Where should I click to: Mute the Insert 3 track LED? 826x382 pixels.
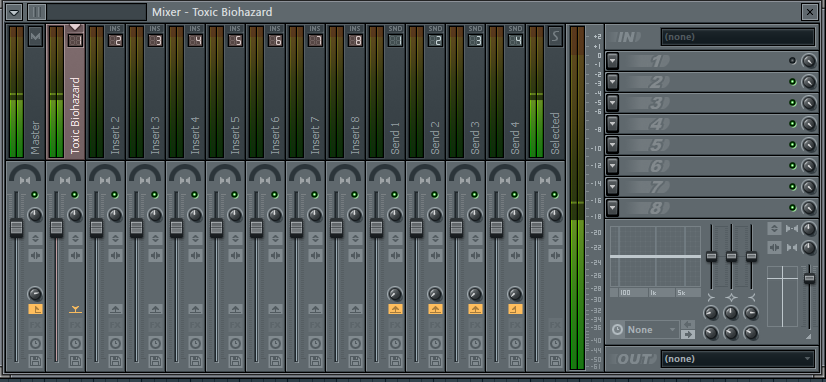pyautogui.click(x=155, y=195)
